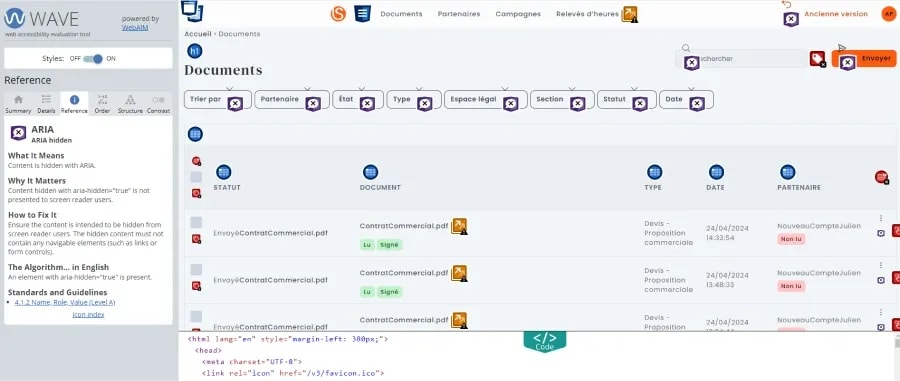Click the Ancienne version link
Image resolution: width=900 pixels, height=381 pixels.
(836, 14)
